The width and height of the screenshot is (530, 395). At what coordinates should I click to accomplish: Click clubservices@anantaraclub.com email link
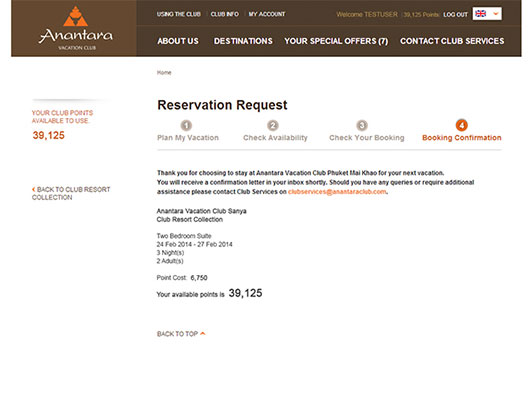[x=337, y=192]
